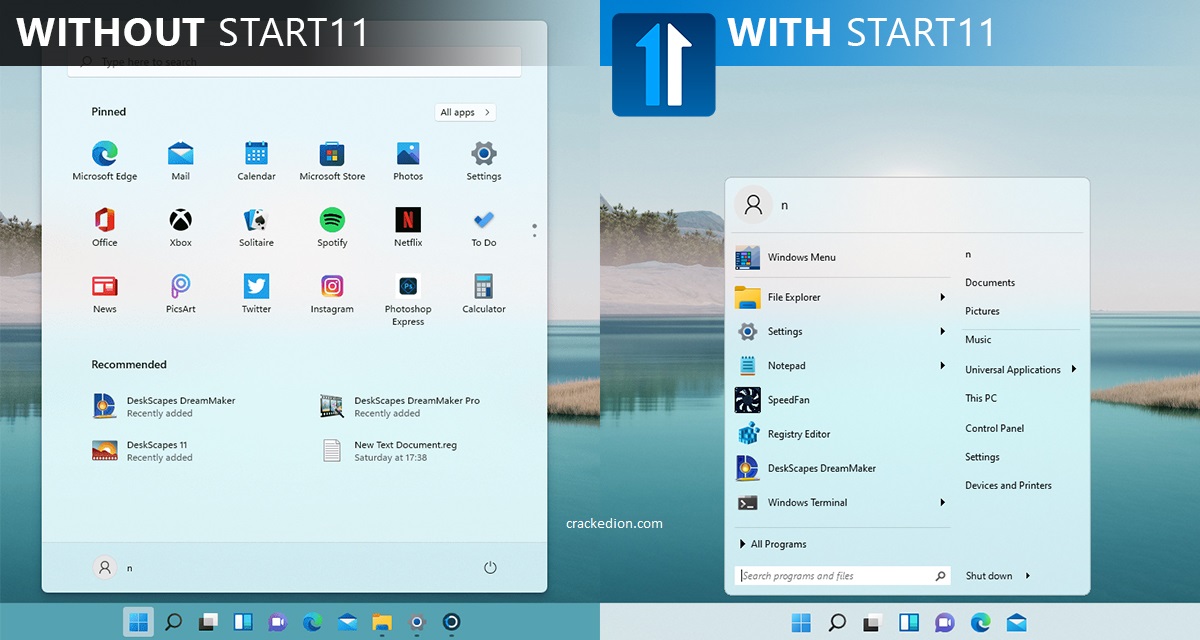Open Windows Menu entry in Start11
The height and width of the screenshot is (640, 1200).
842,257
